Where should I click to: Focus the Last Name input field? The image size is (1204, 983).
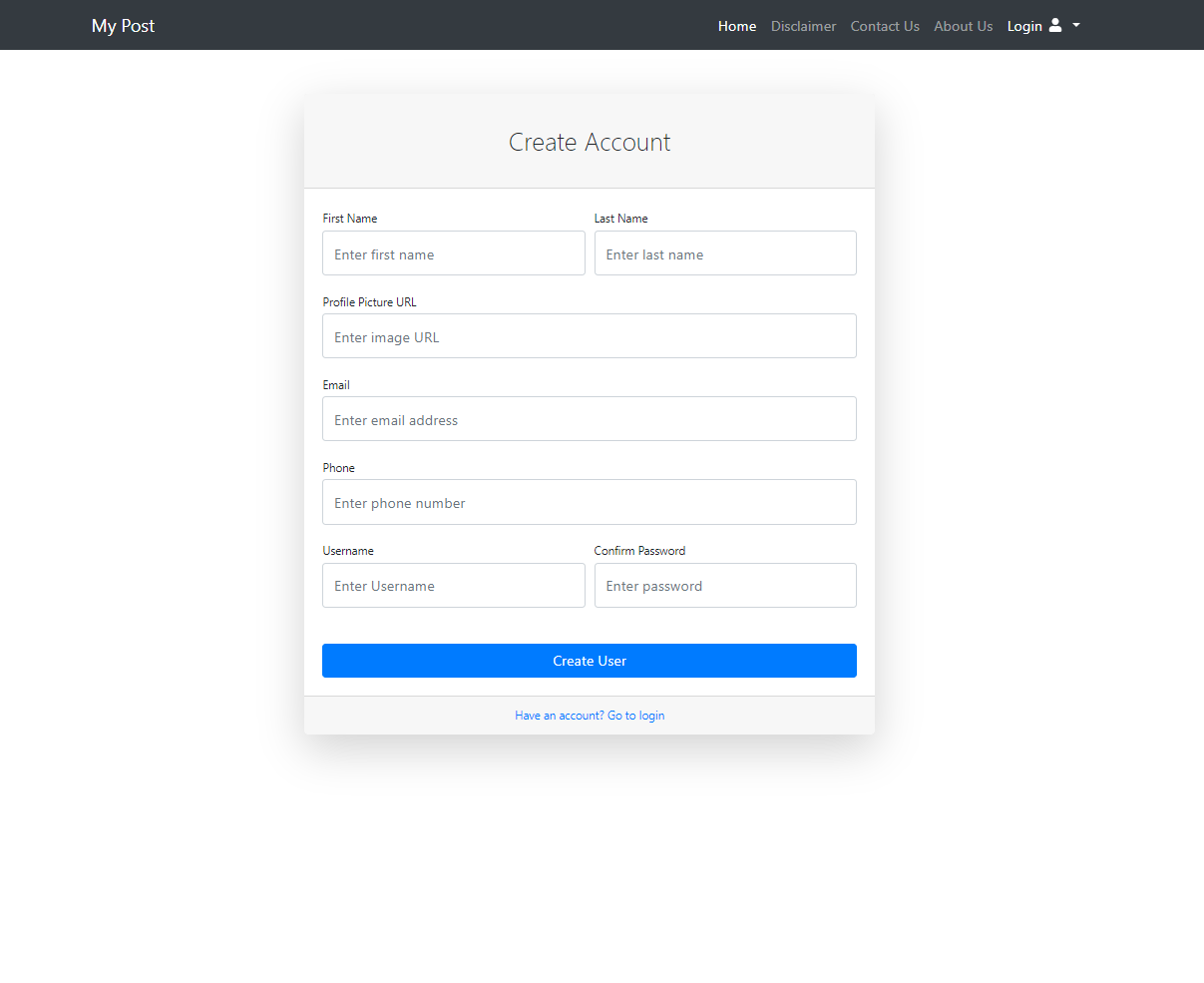point(725,253)
